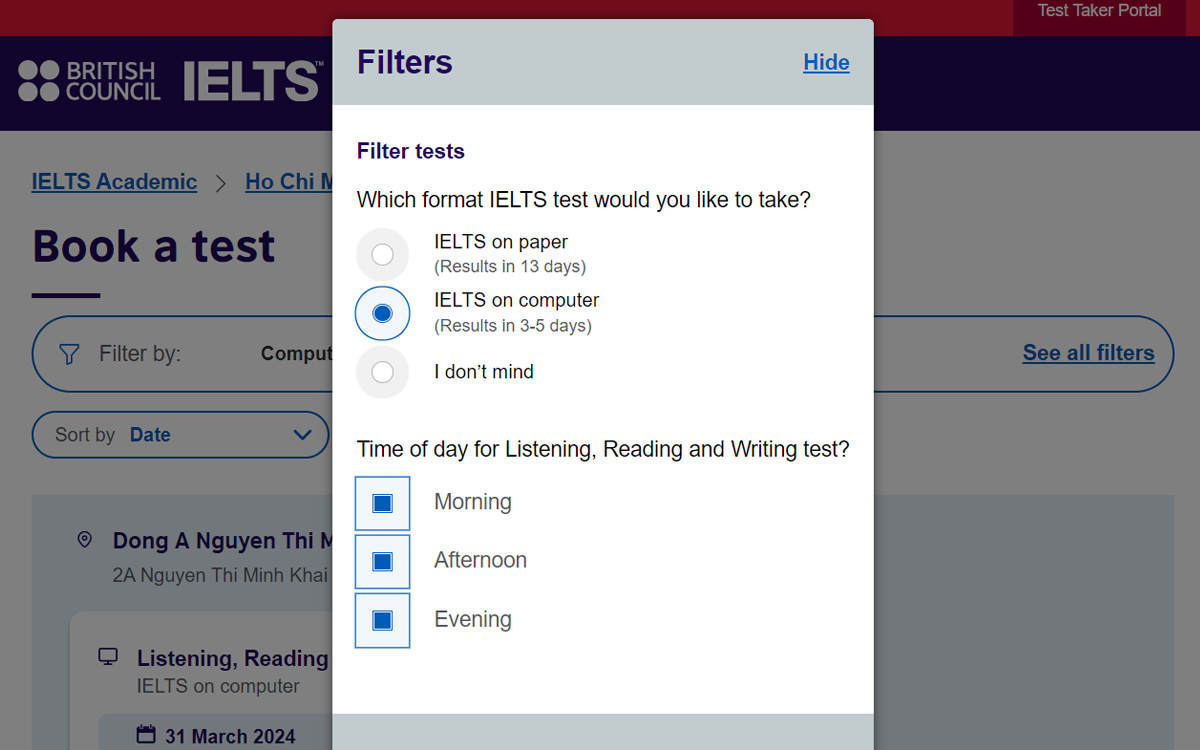
Task: Toggle the Afternoon checkbox
Action: point(383,562)
